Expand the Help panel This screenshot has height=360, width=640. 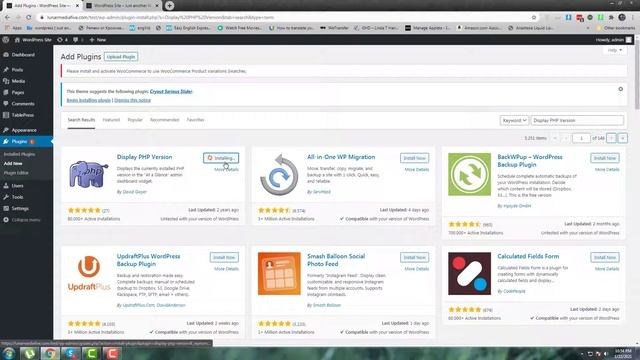[615, 50]
